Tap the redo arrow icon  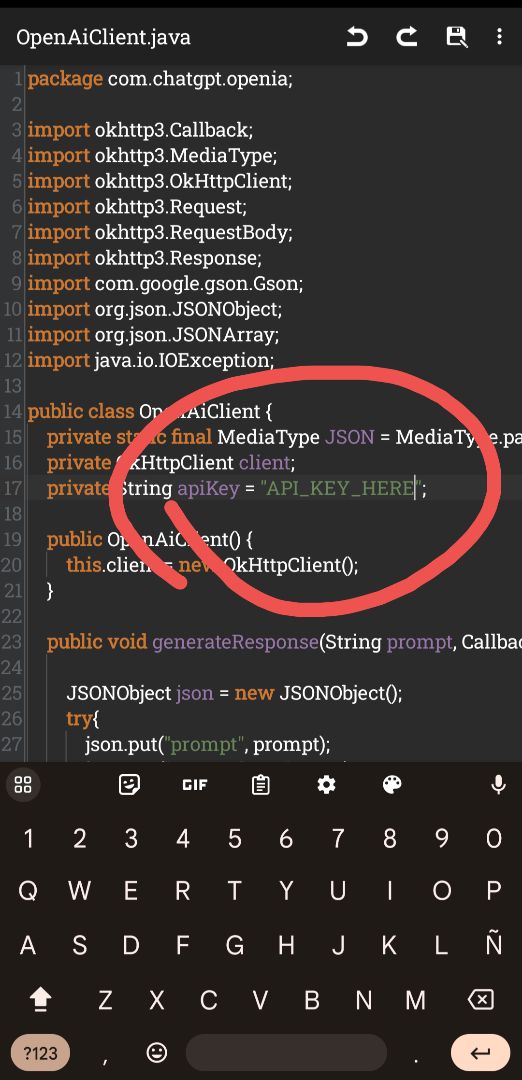point(407,37)
